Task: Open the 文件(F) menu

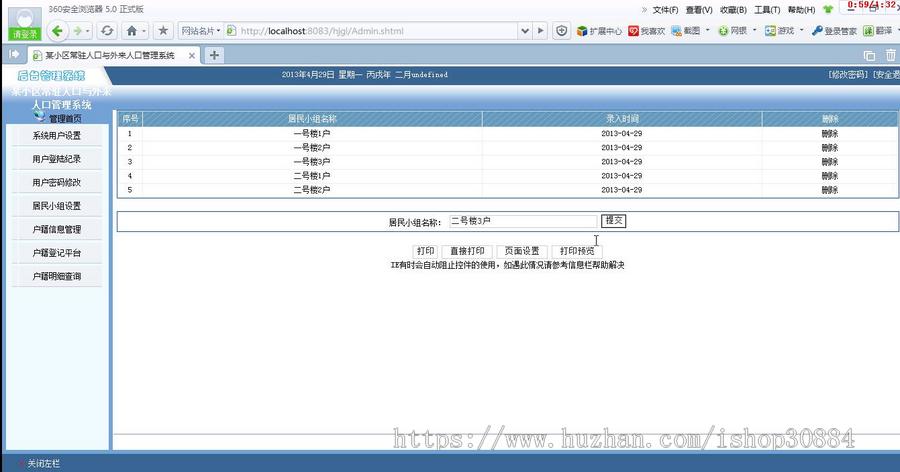Action: click(665, 10)
